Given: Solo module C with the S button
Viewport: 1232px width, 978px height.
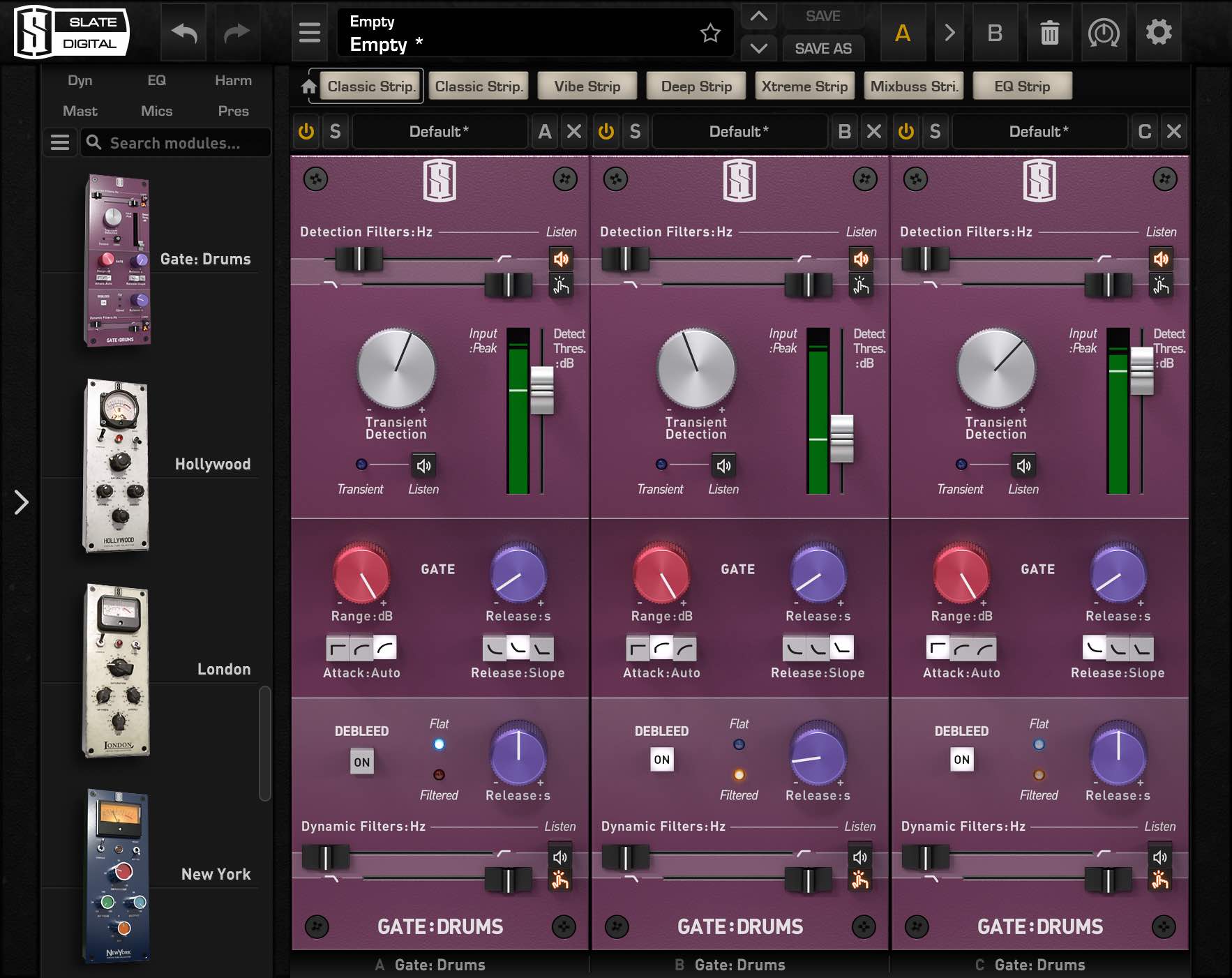Looking at the screenshot, I should click(935, 131).
